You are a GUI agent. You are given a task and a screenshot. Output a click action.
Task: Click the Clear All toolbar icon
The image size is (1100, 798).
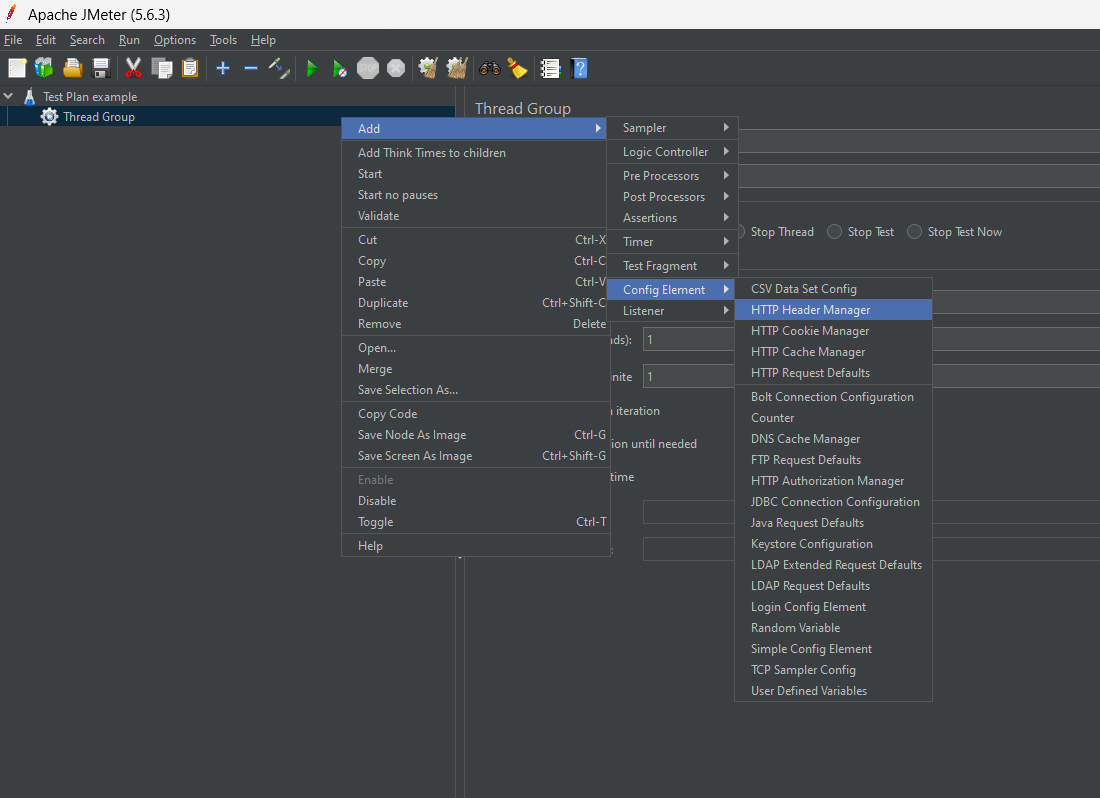pyautogui.click(x=457, y=68)
